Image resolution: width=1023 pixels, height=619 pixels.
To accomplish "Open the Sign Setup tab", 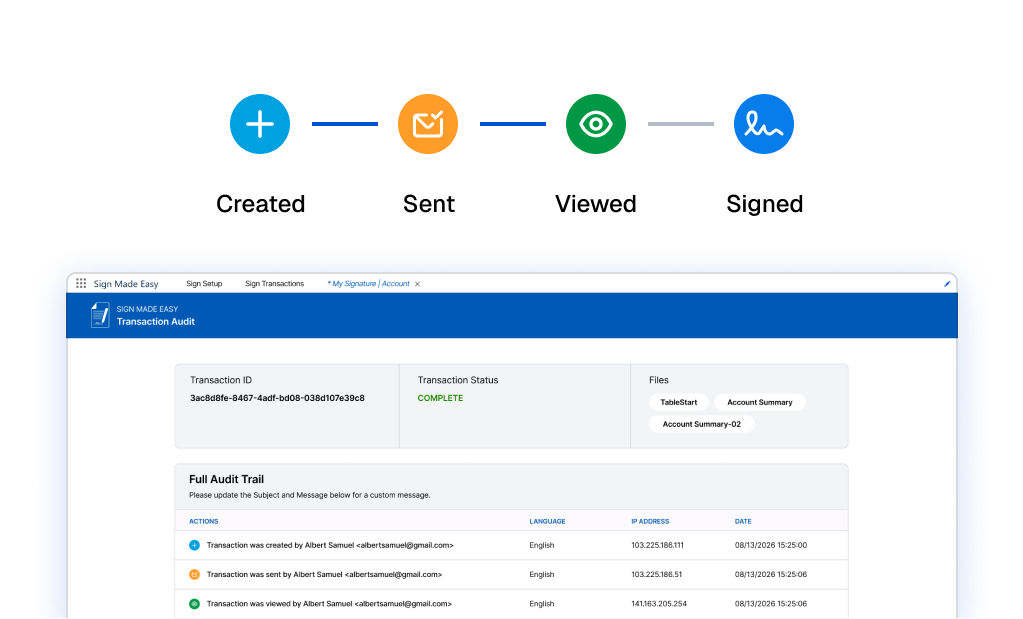I will 204,284.
